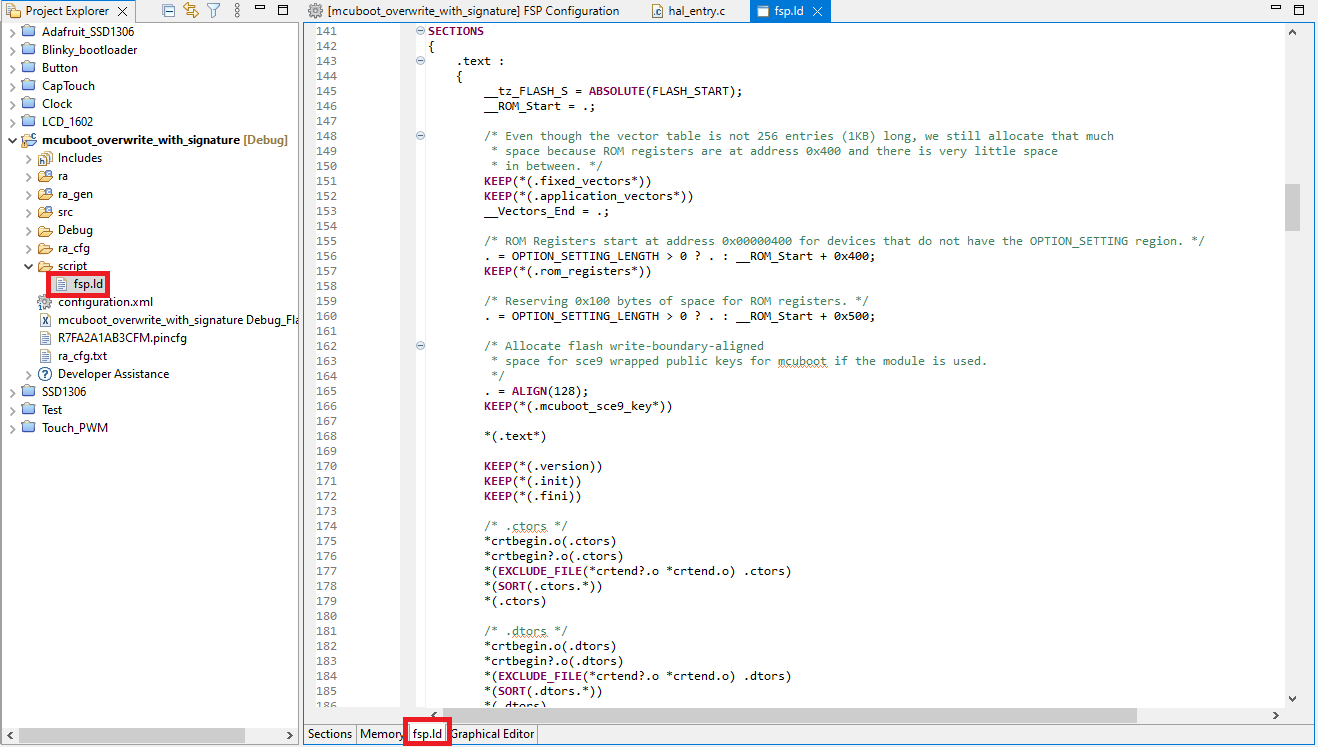Collapse all projects in Project Explorer
This screenshot has height=747, width=1318.
(168, 10)
